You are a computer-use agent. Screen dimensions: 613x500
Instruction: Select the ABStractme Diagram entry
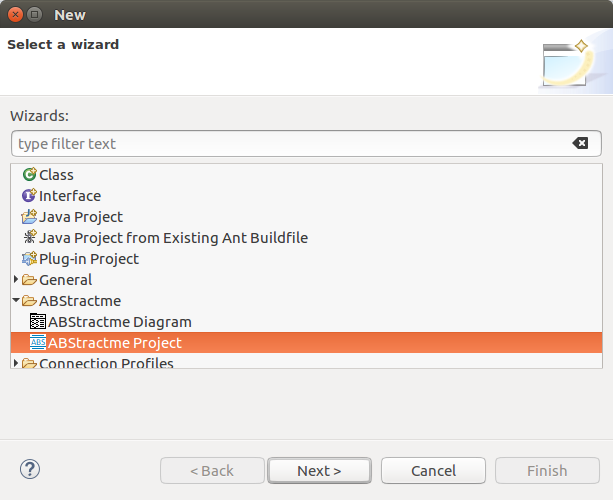point(120,322)
